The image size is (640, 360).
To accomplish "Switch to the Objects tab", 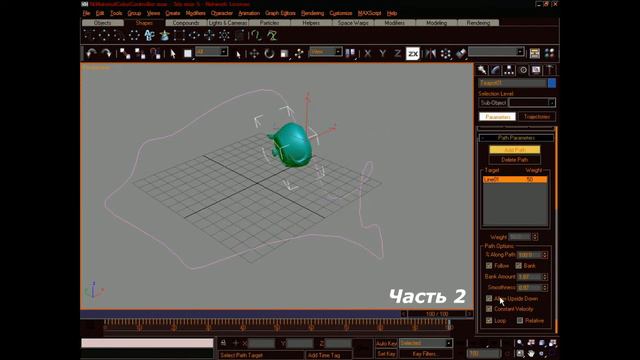I will point(102,23).
